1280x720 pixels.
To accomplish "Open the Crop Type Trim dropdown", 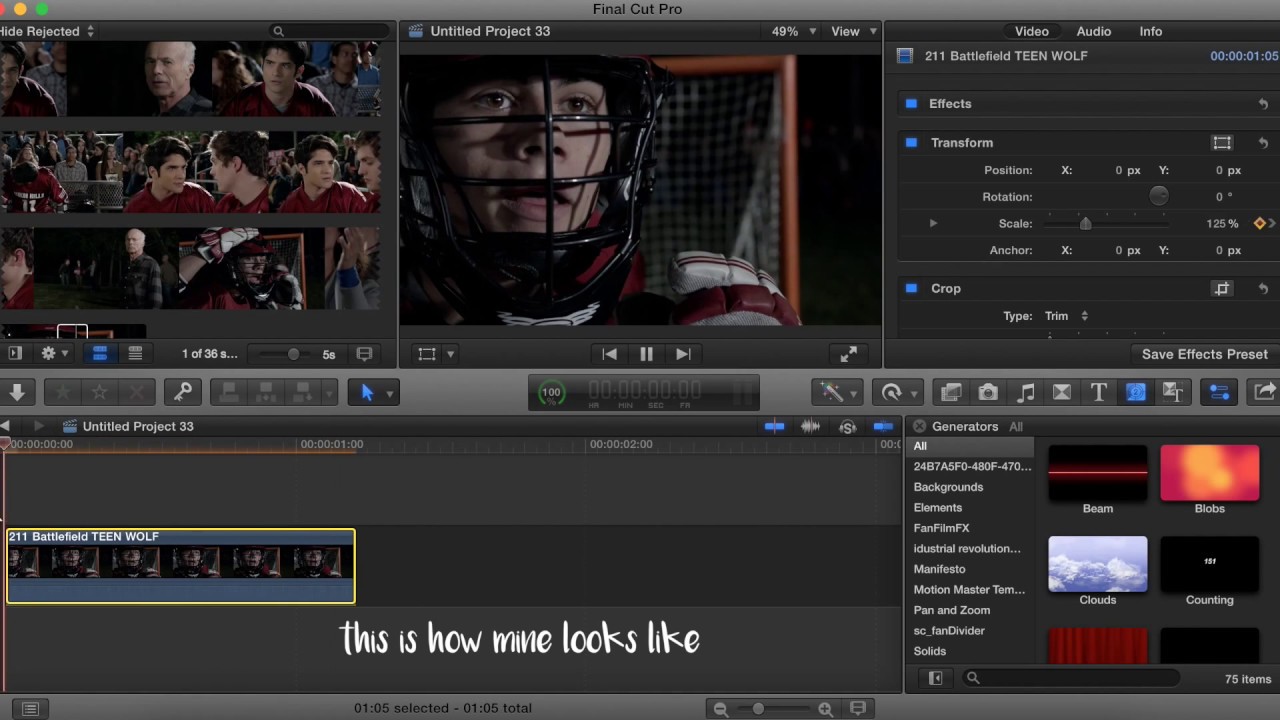I will click(1067, 316).
